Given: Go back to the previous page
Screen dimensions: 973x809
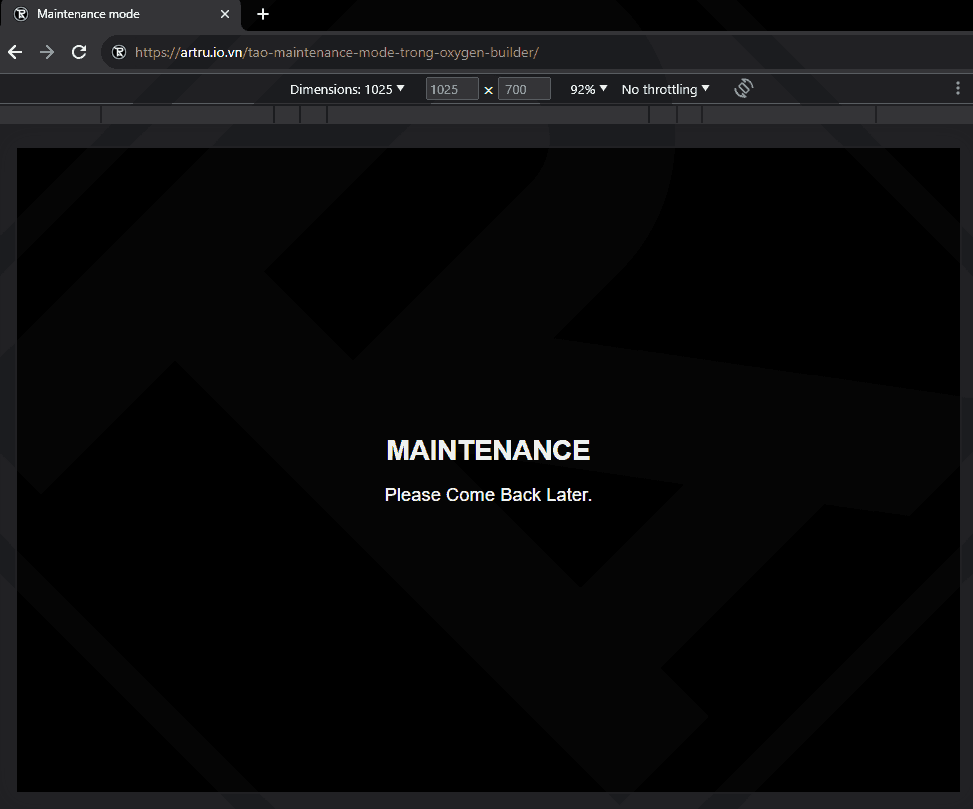Looking at the screenshot, I should click(x=15, y=52).
